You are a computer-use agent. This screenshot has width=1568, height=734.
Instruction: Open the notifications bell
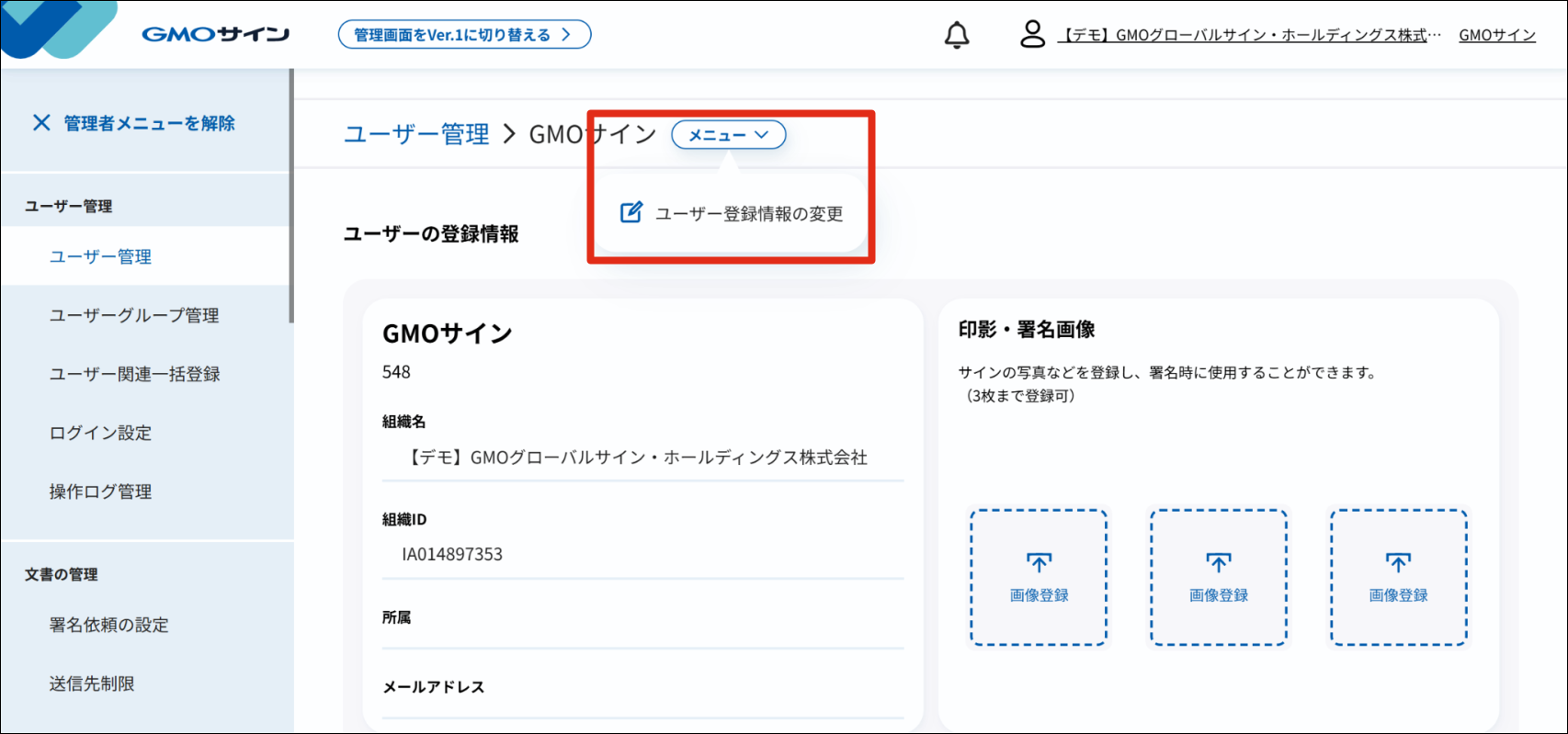pos(957,35)
